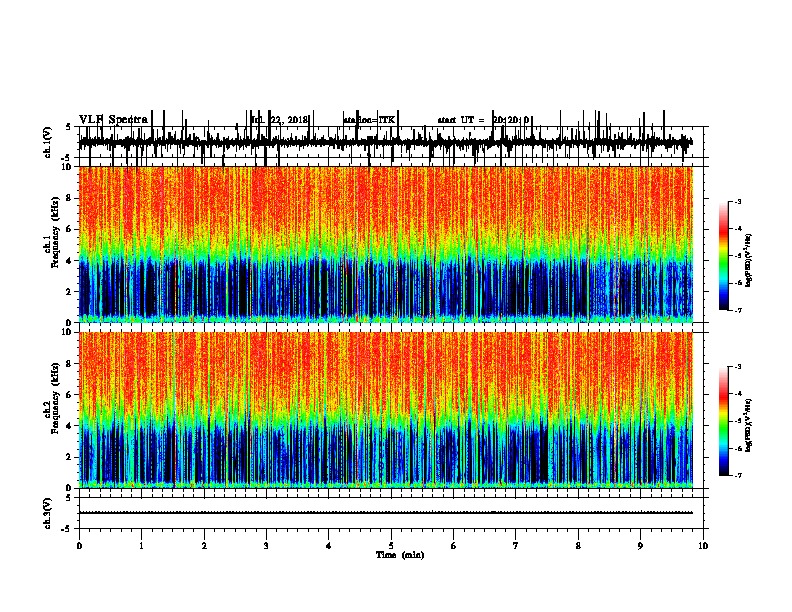
Task: Select the "start UT = 20:20: 0" label
Action: pyautogui.click(x=483, y=120)
